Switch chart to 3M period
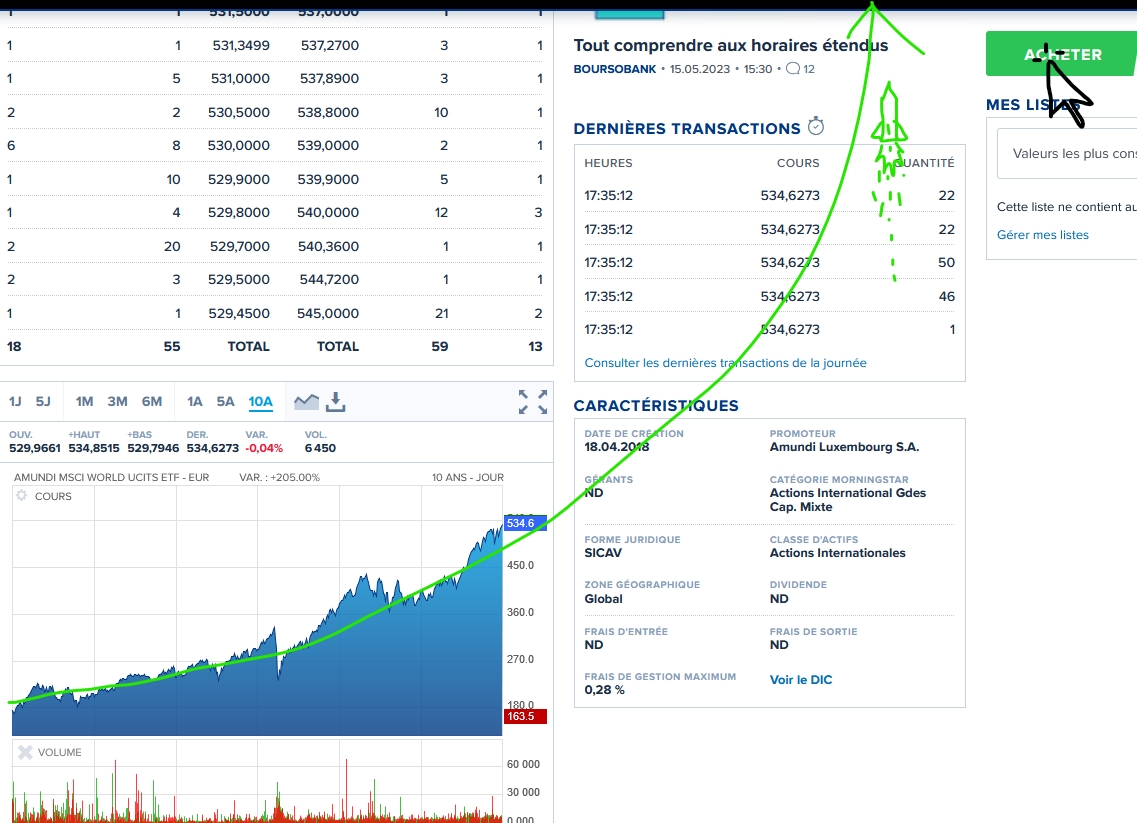1137x823 pixels. pos(117,402)
